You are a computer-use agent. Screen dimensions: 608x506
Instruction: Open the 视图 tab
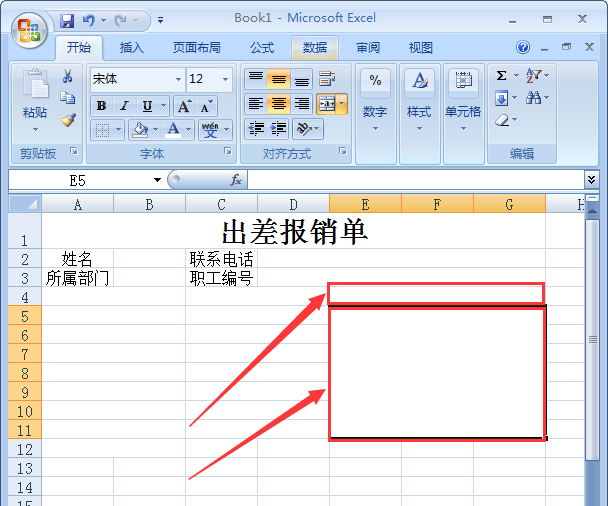pyautogui.click(x=421, y=48)
